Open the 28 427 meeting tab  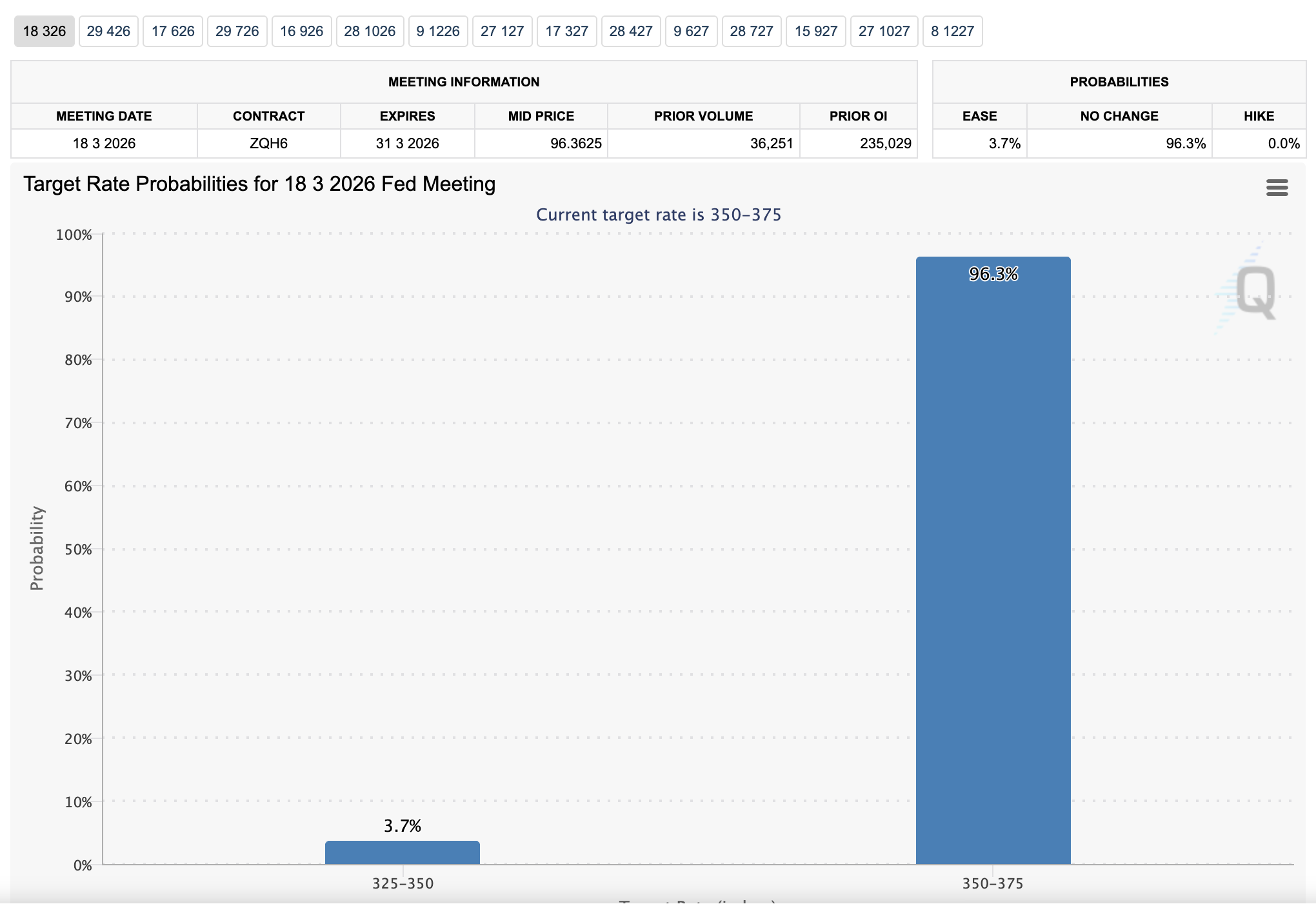(x=631, y=32)
